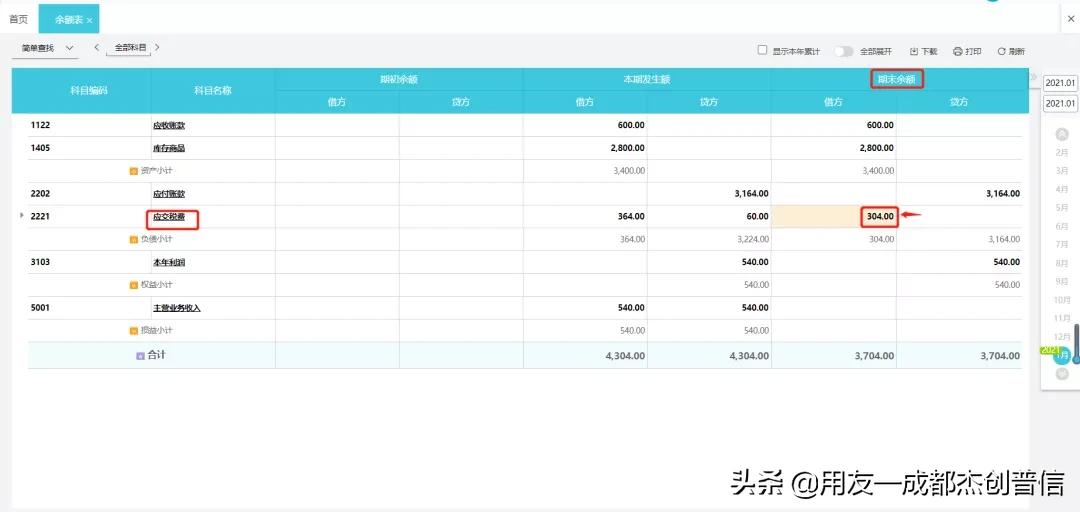
Task: Select 10月 on the month timeline
Action: pyautogui.click(x=1061, y=300)
